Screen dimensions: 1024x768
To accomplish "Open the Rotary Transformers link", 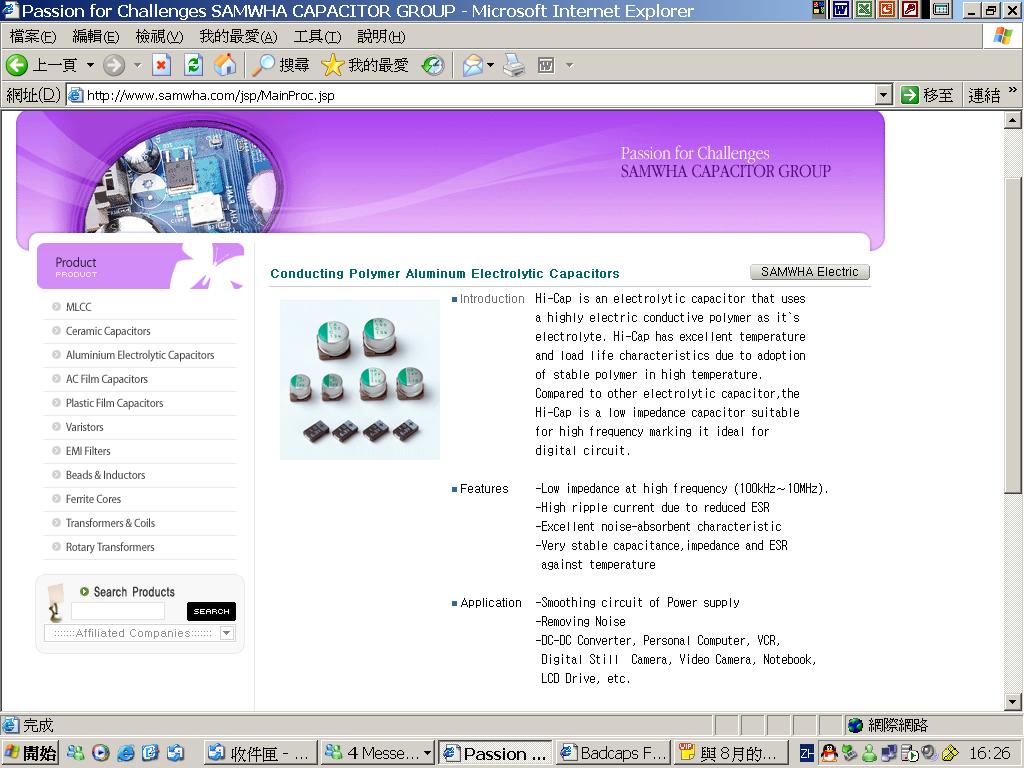I will coord(110,547).
